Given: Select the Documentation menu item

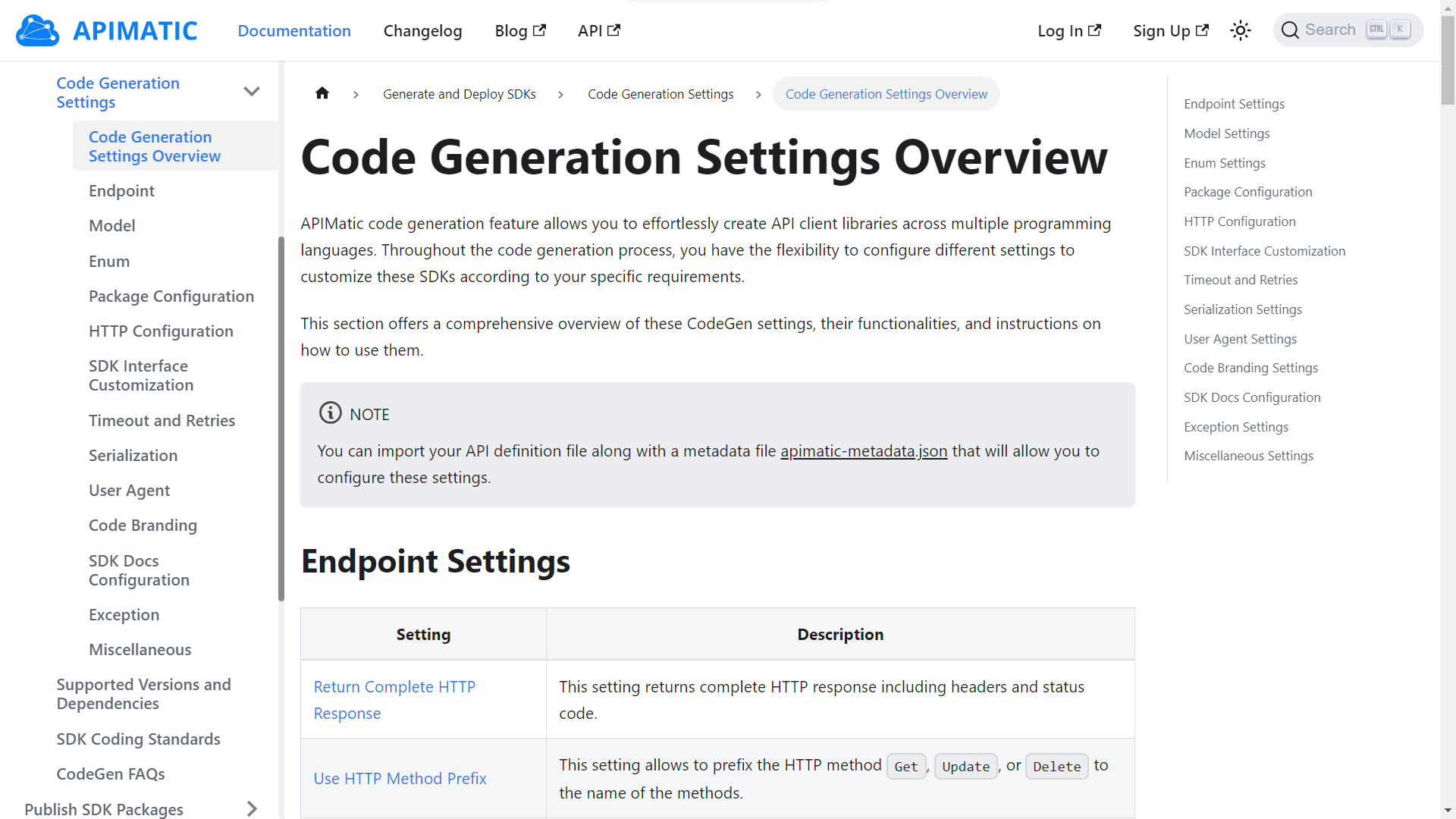Looking at the screenshot, I should (x=294, y=30).
